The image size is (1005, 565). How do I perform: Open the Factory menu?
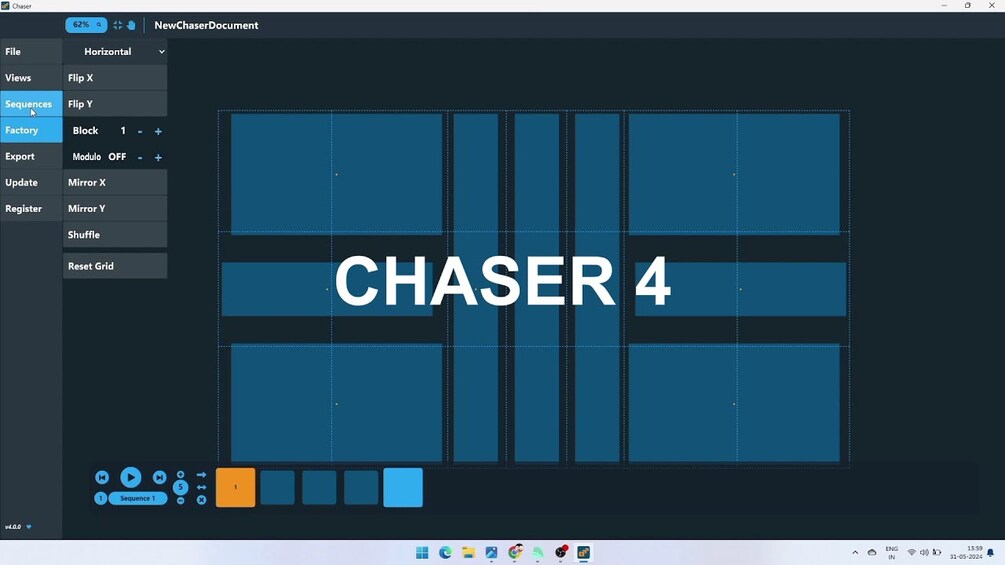tap(31, 130)
